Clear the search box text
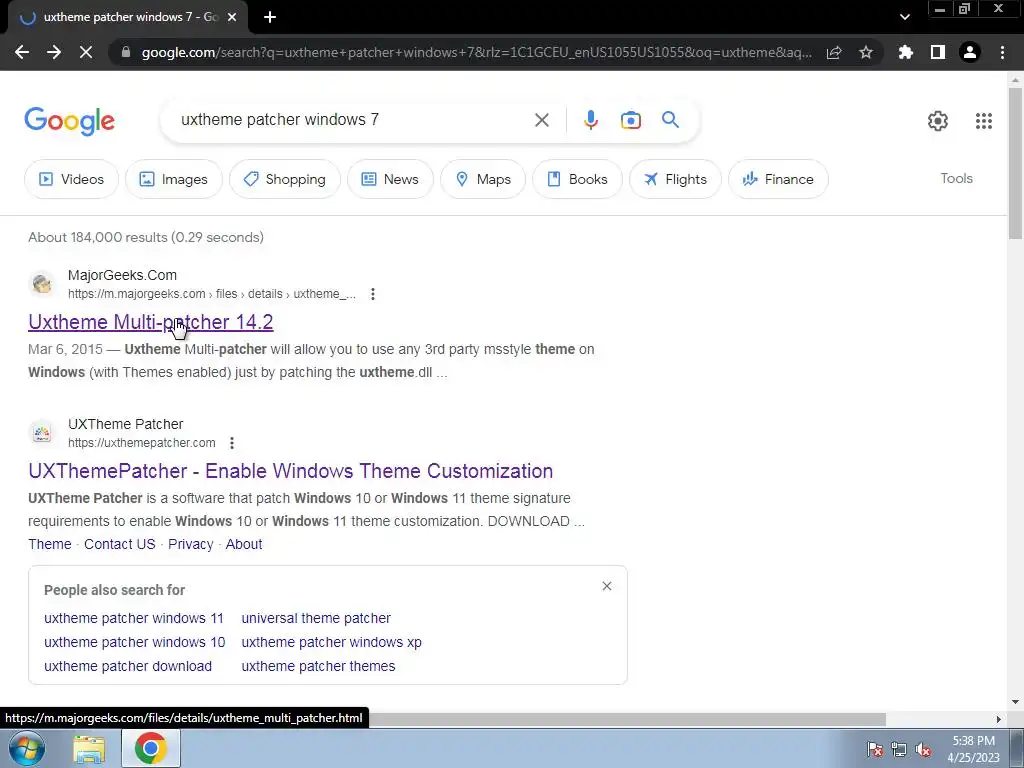Viewport: 1024px width, 768px height. coord(541,120)
